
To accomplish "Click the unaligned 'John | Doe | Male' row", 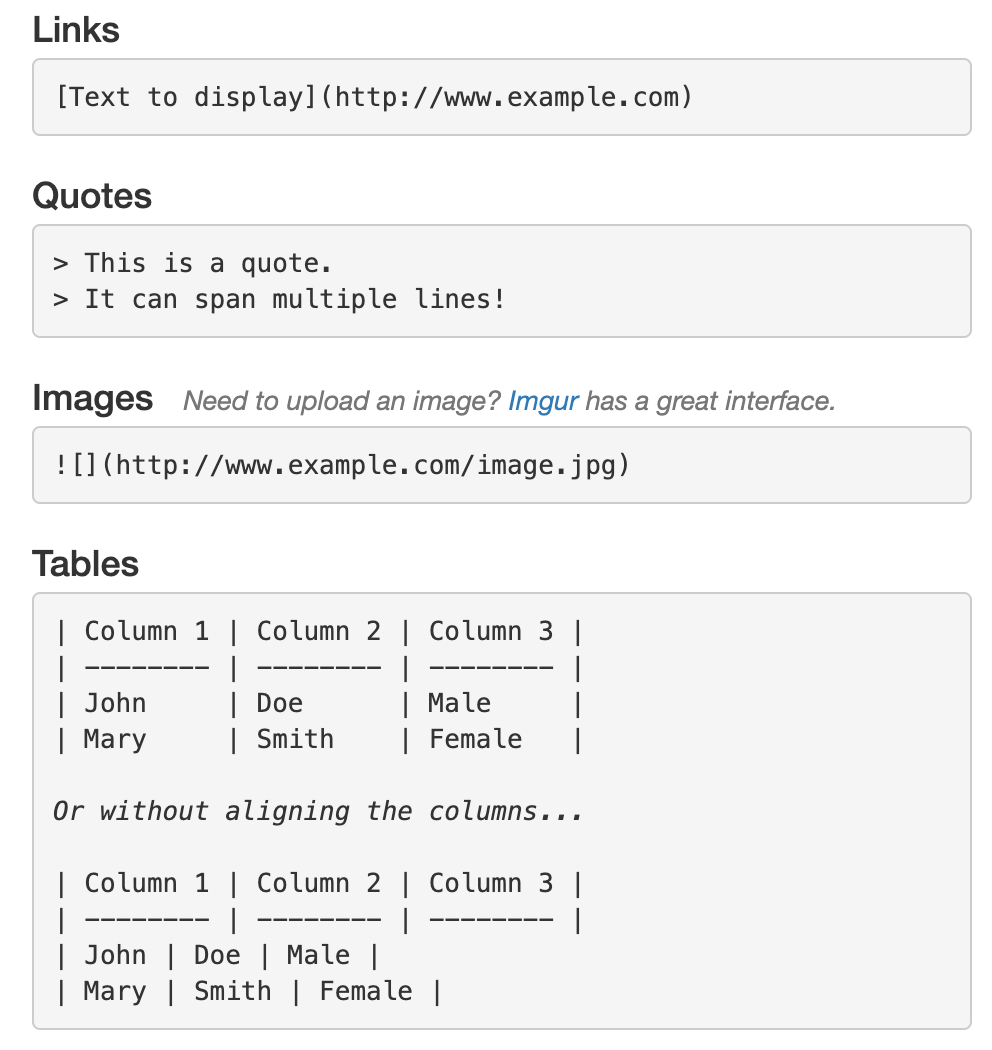I will point(218,956).
